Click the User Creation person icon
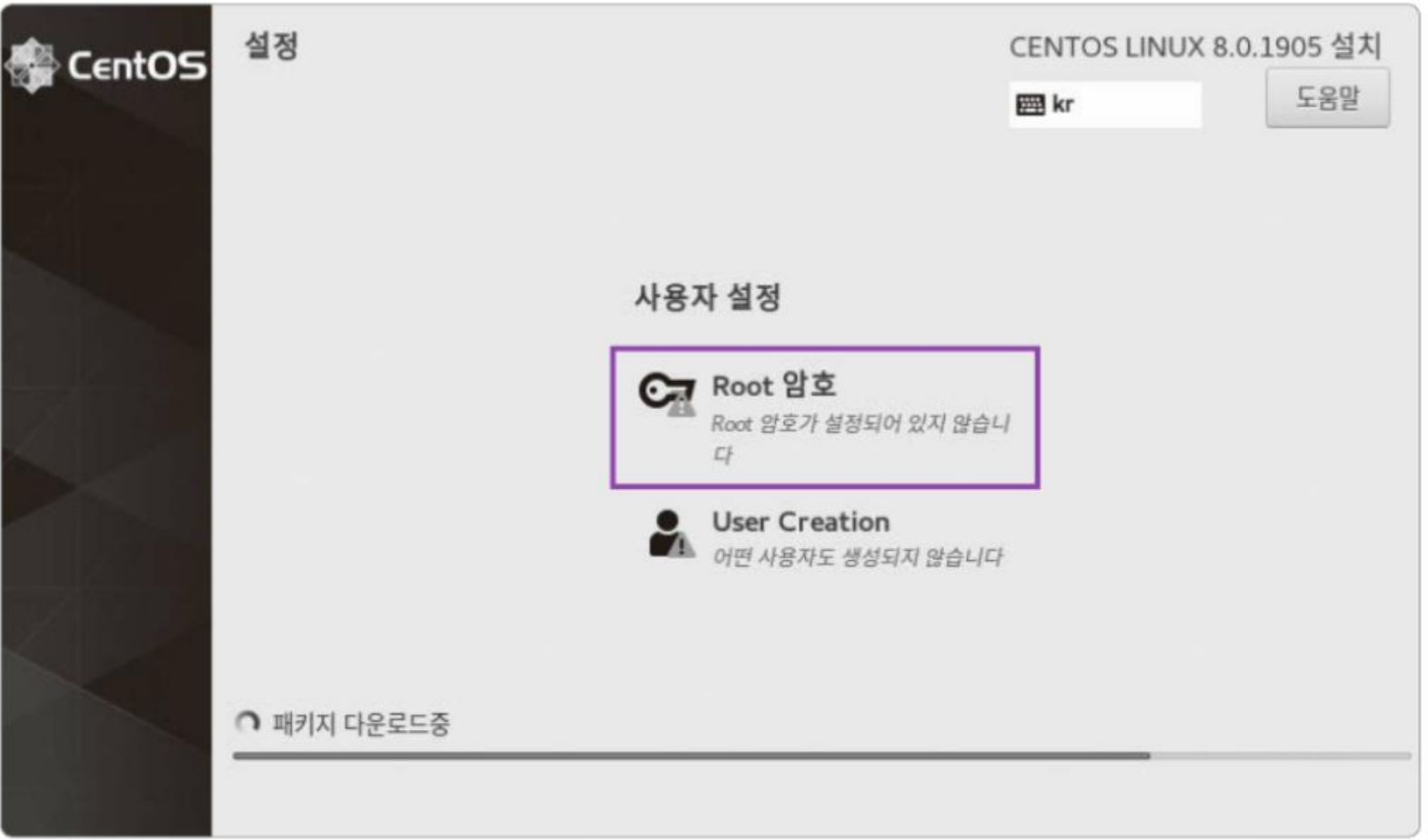1428x840 pixels. coord(671,534)
